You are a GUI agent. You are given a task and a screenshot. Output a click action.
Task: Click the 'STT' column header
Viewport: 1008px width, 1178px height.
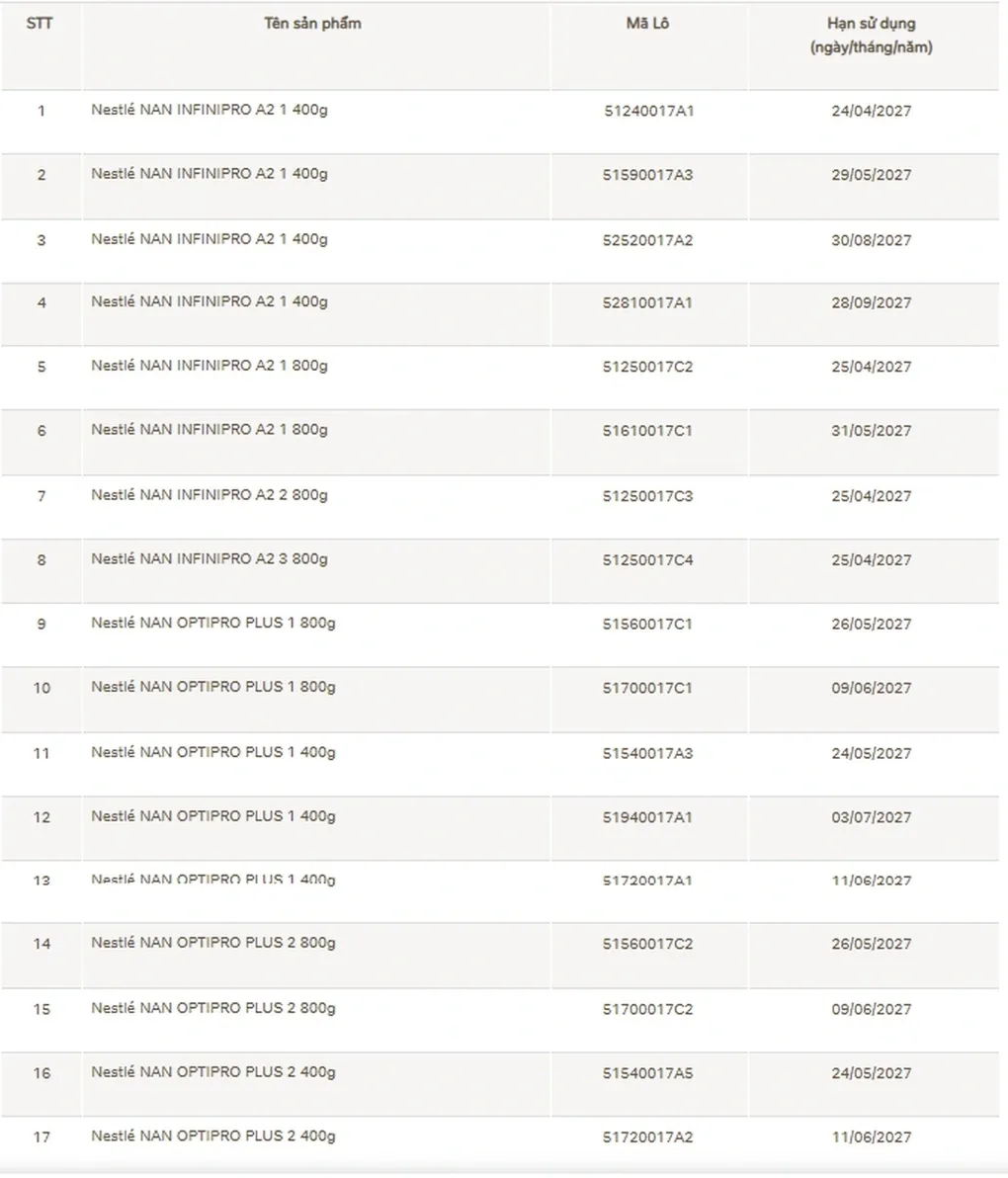point(40,24)
